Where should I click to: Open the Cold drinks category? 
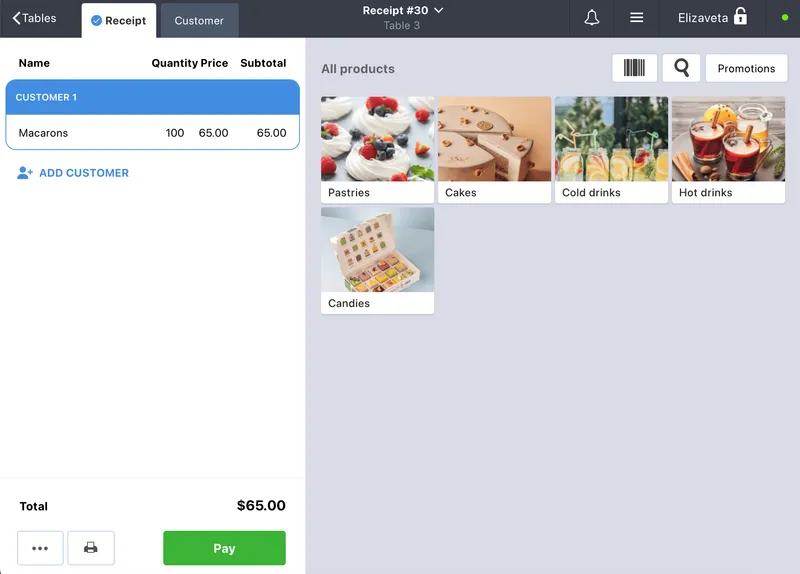[x=611, y=150]
